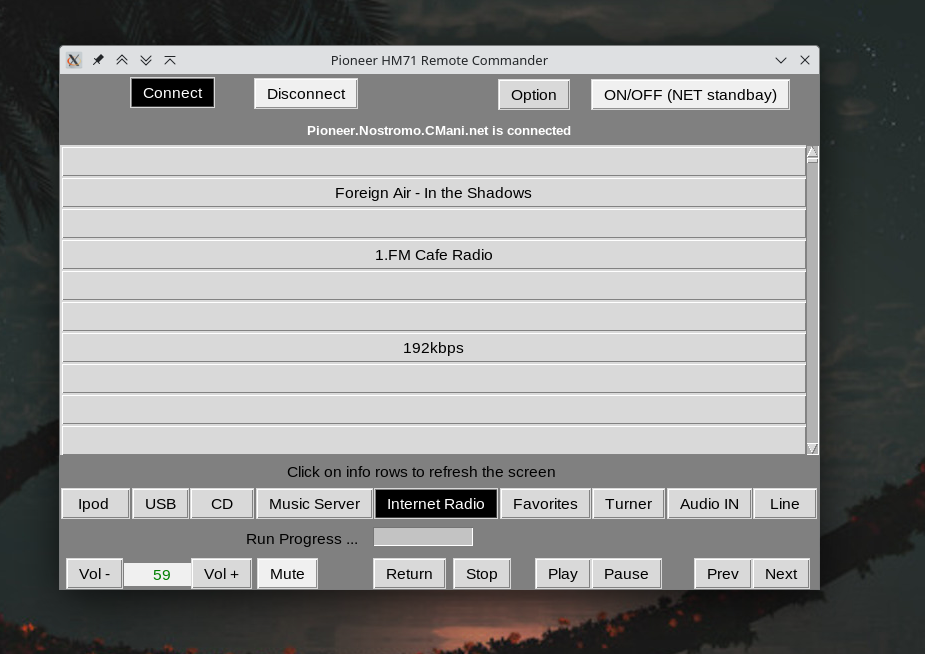
Task: Switch to Music Server source
Action: click(x=314, y=504)
